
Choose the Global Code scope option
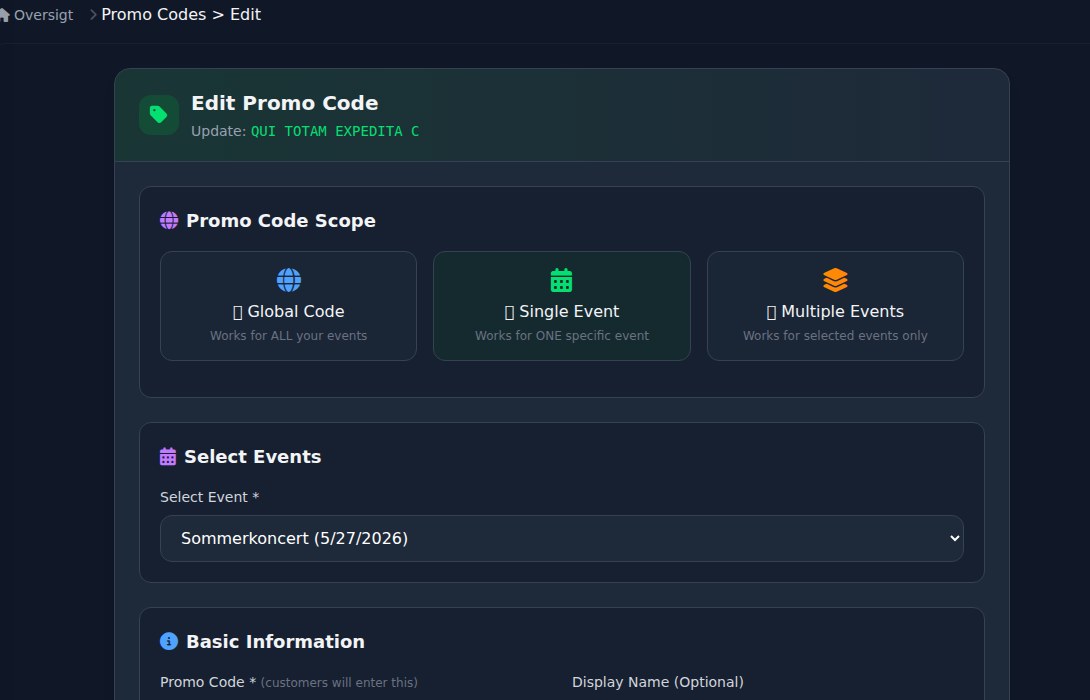pos(288,306)
